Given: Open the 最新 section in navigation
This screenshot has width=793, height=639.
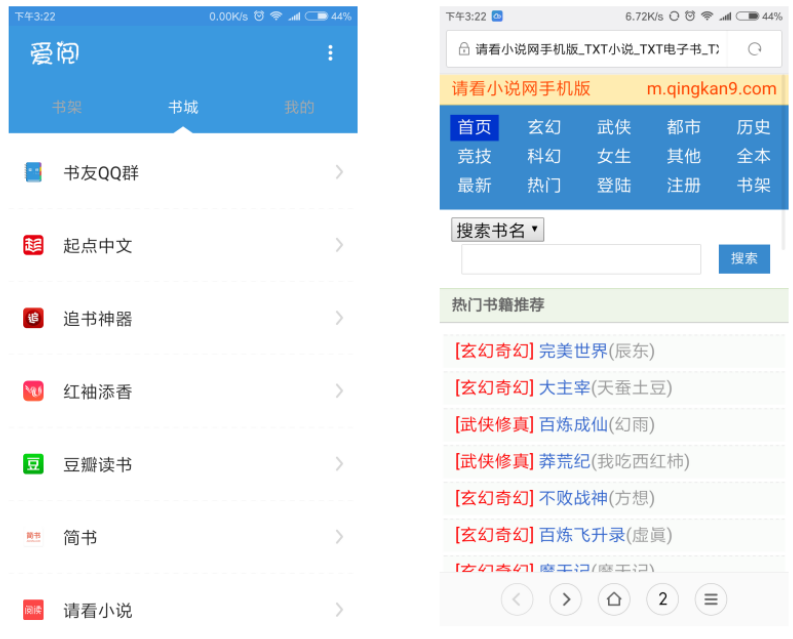Looking at the screenshot, I should 474,186.
